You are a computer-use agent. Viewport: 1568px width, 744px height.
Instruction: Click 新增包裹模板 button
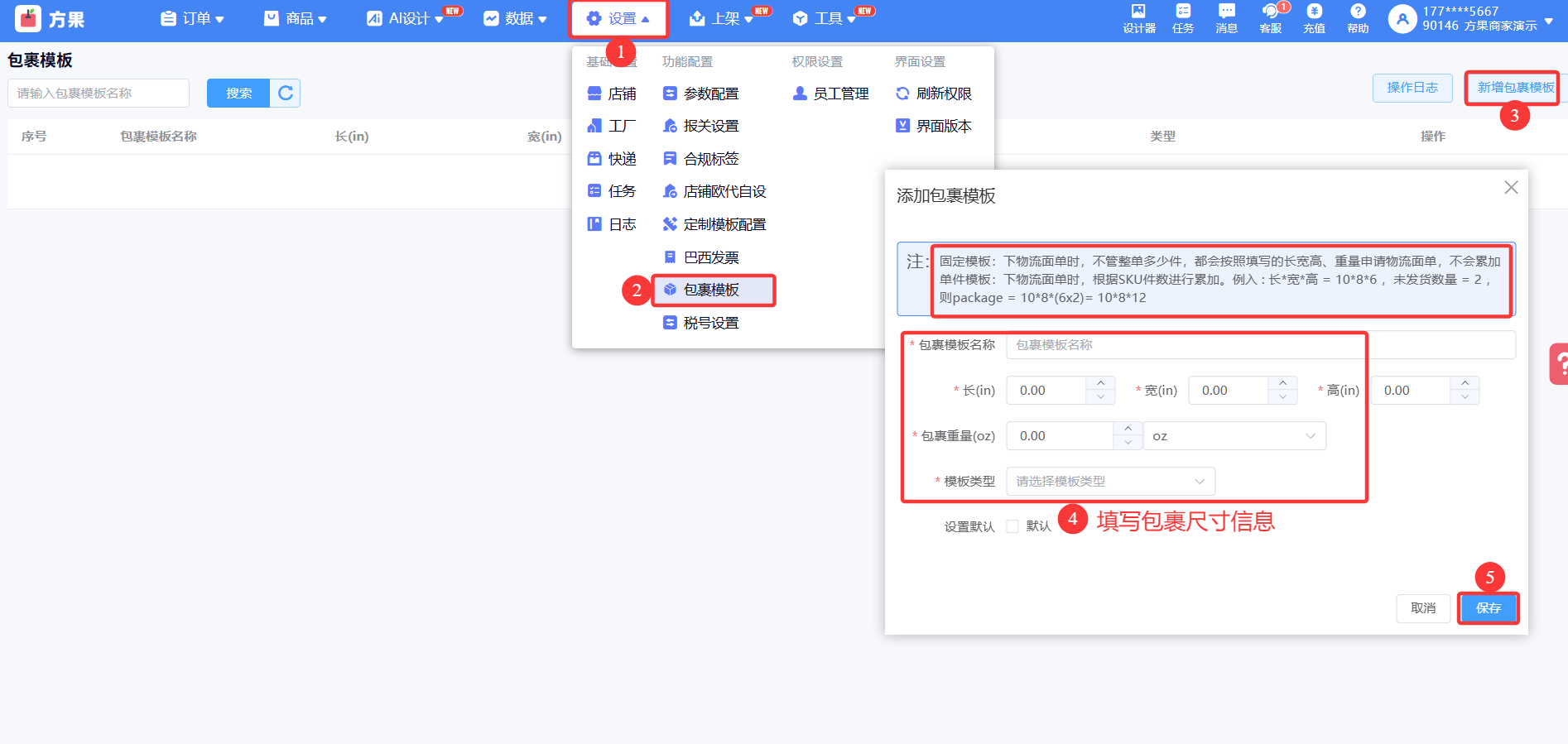point(1513,88)
